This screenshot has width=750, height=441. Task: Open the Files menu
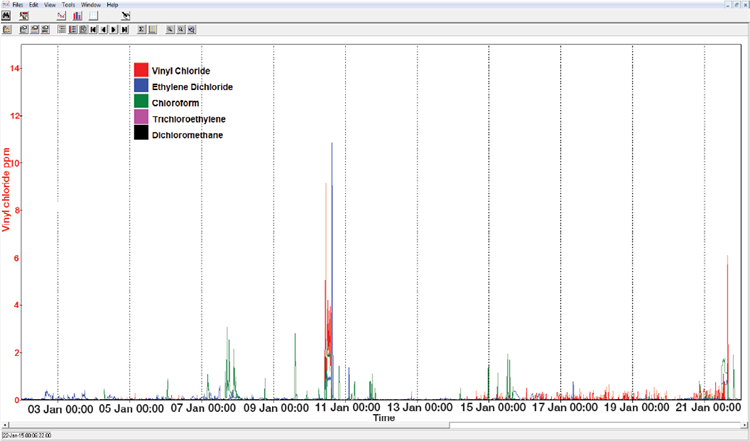(x=18, y=5)
